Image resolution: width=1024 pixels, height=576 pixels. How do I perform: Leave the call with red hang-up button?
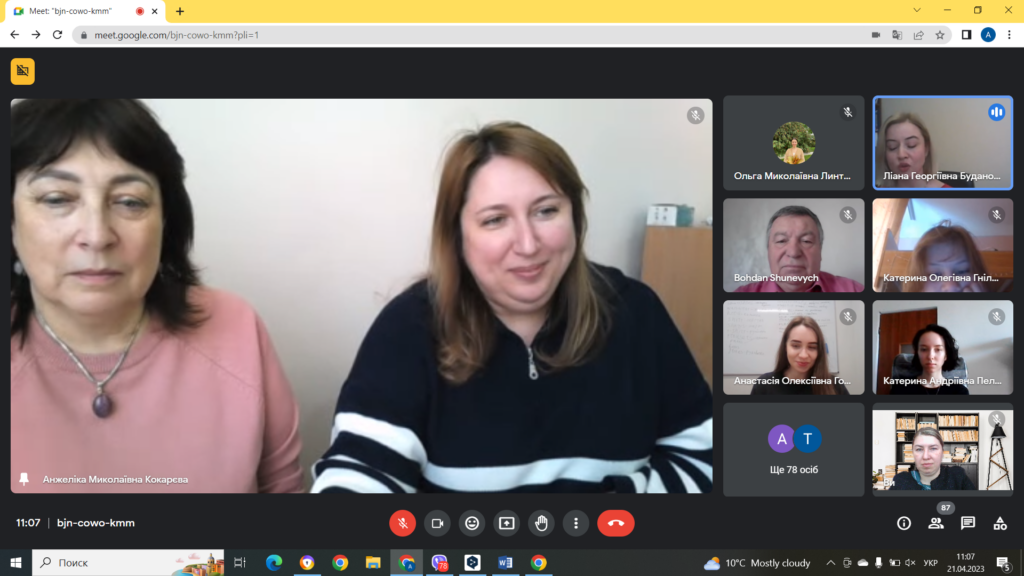tap(615, 523)
